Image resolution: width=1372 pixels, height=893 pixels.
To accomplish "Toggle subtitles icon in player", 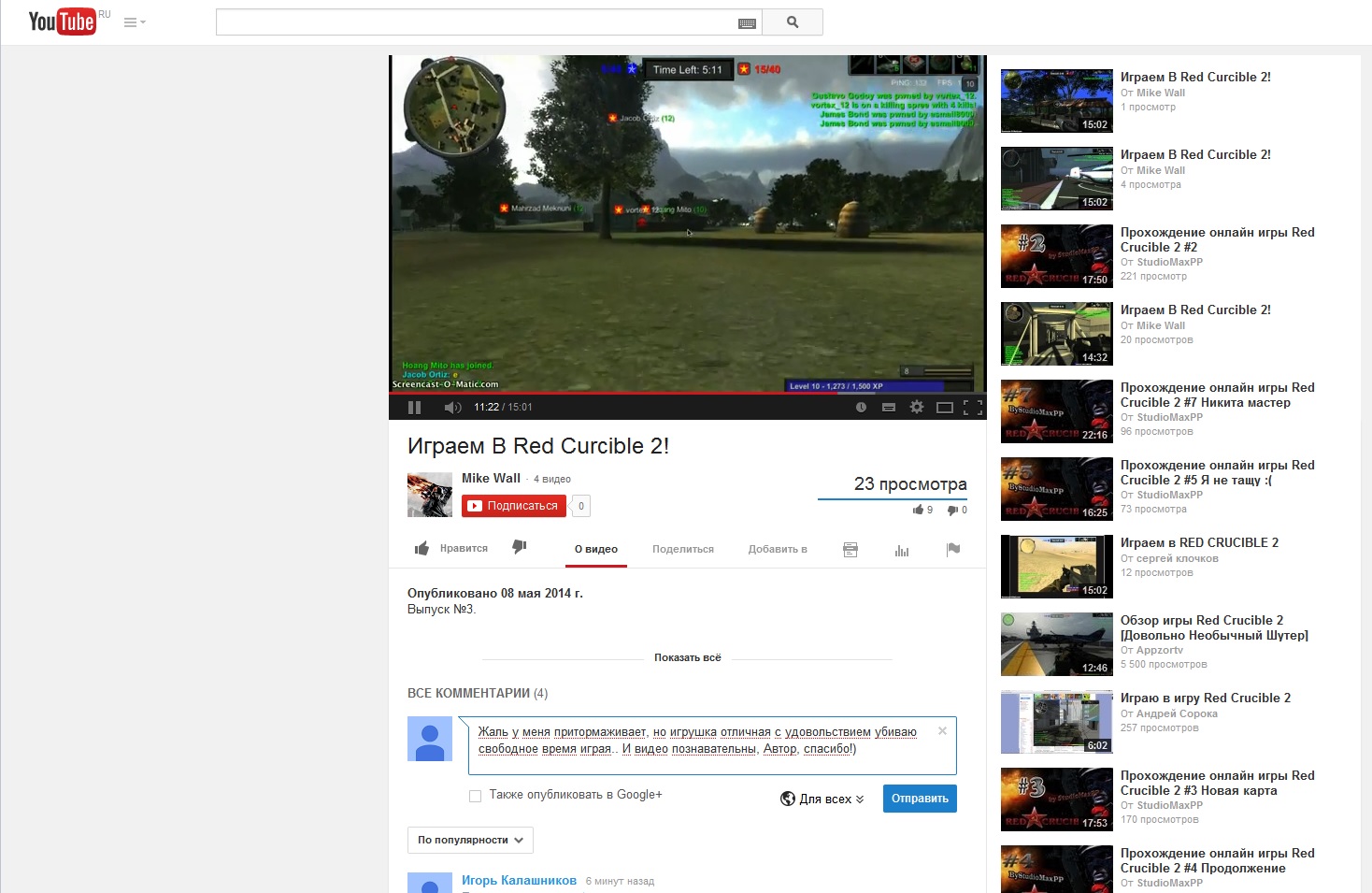I will tap(889, 407).
